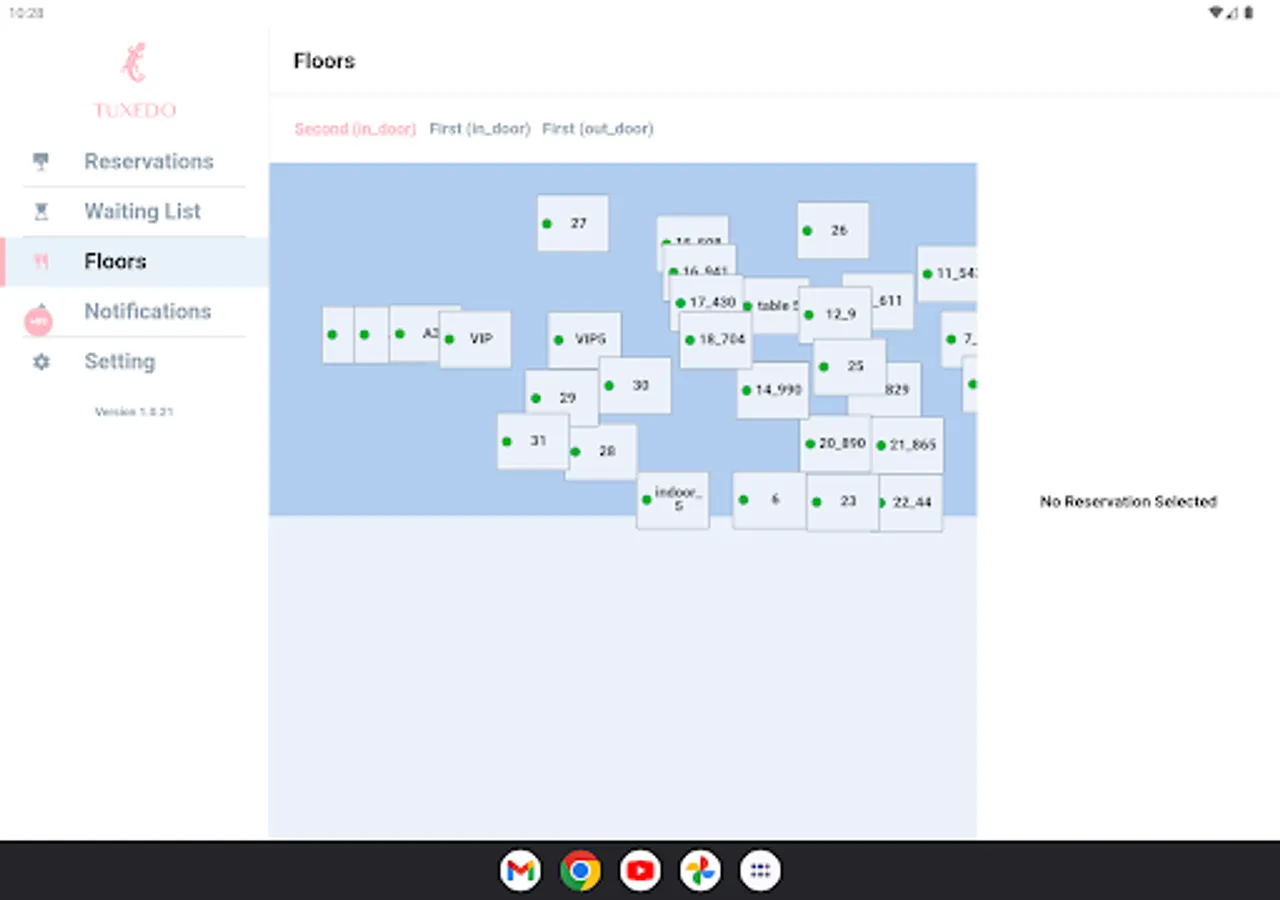Open the Notifications bell icon
The width and height of the screenshot is (1280, 900).
tap(38, 320)
